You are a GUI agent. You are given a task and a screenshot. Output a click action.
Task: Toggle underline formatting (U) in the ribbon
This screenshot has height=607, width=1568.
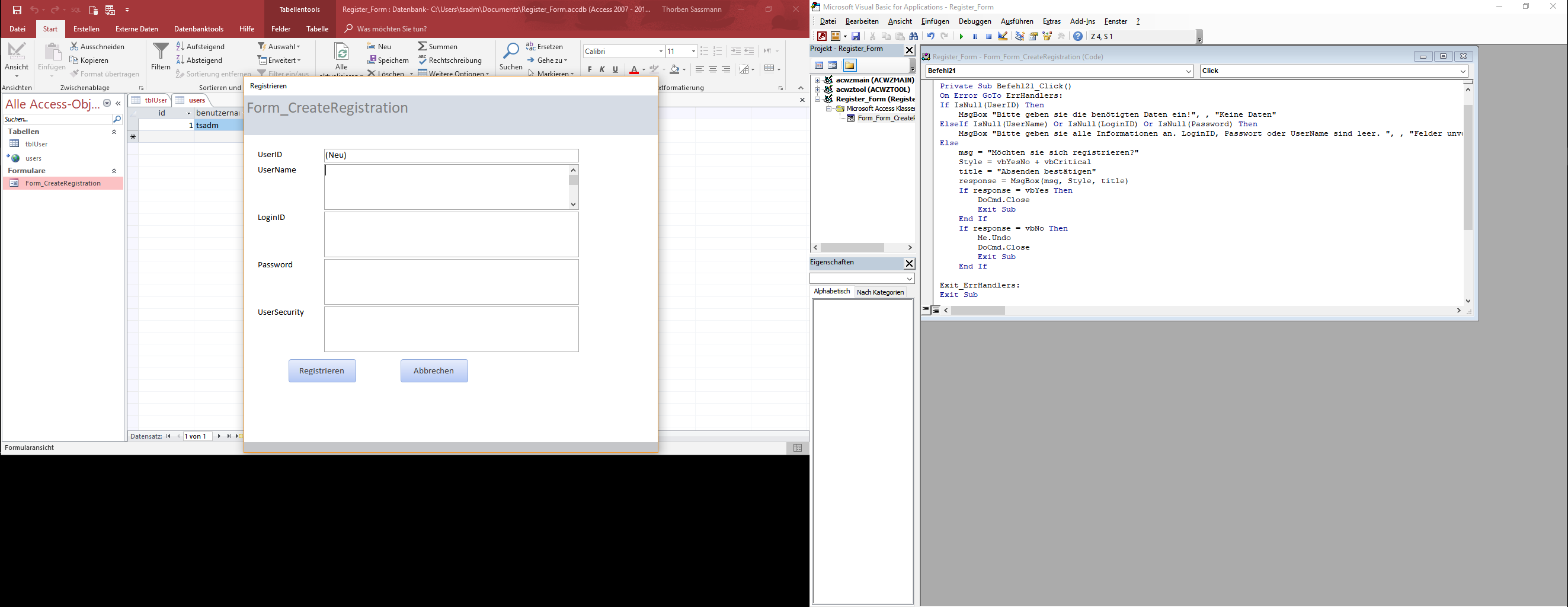click(x=615, y=70)
